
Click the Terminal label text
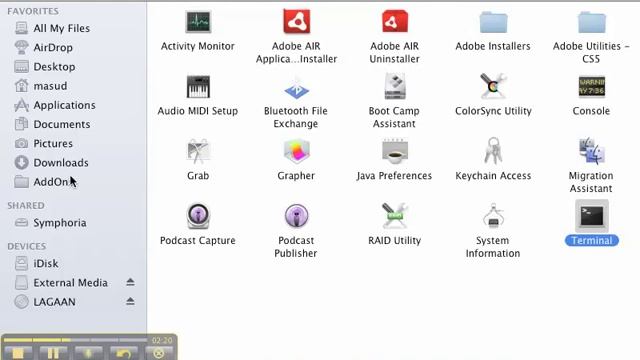[592, 240]
